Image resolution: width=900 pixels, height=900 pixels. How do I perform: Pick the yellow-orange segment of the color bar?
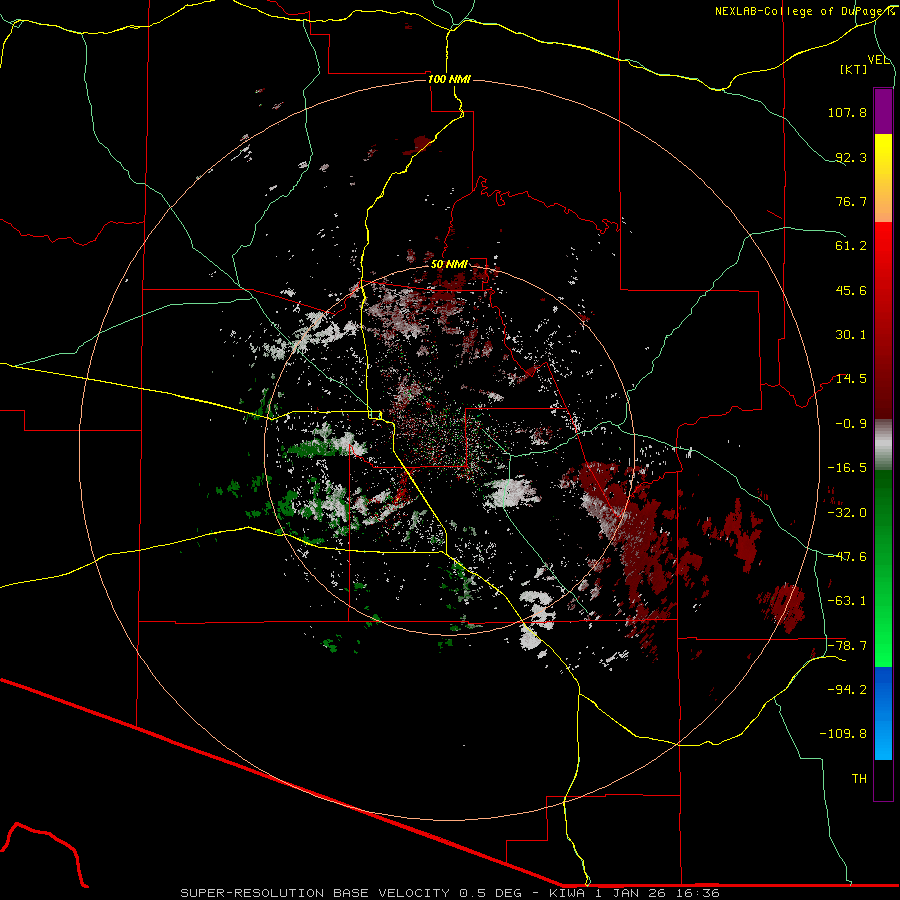click(x=883, y=178)
